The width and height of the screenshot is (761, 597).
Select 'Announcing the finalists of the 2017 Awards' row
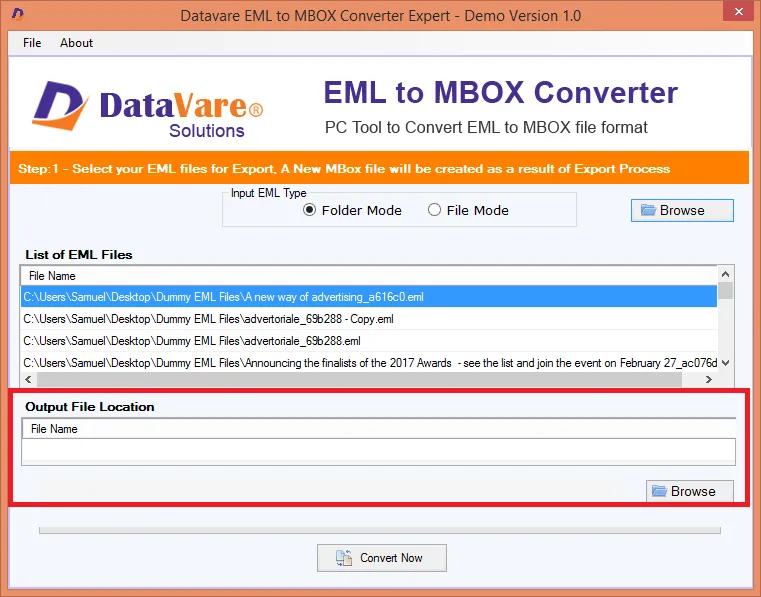coord(369,363)
